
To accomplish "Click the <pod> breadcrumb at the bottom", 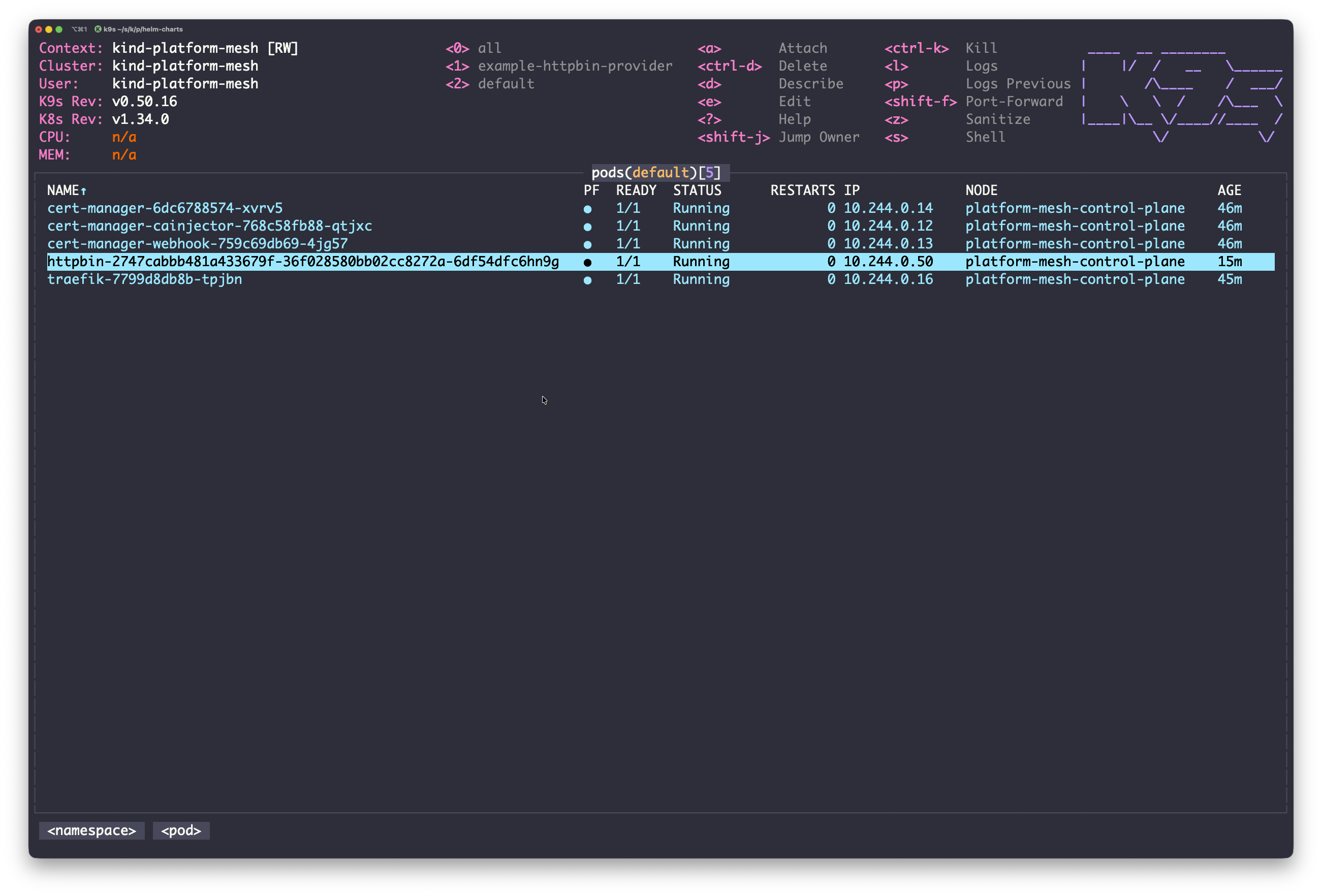I will click(181, 830).
